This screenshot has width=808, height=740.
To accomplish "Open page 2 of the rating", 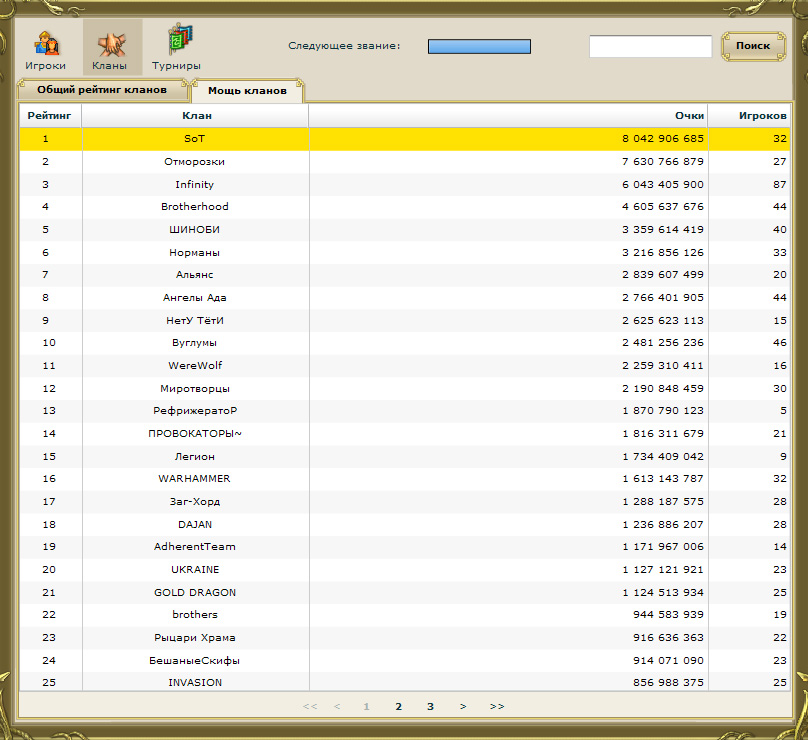I will (x=398, y=706).
